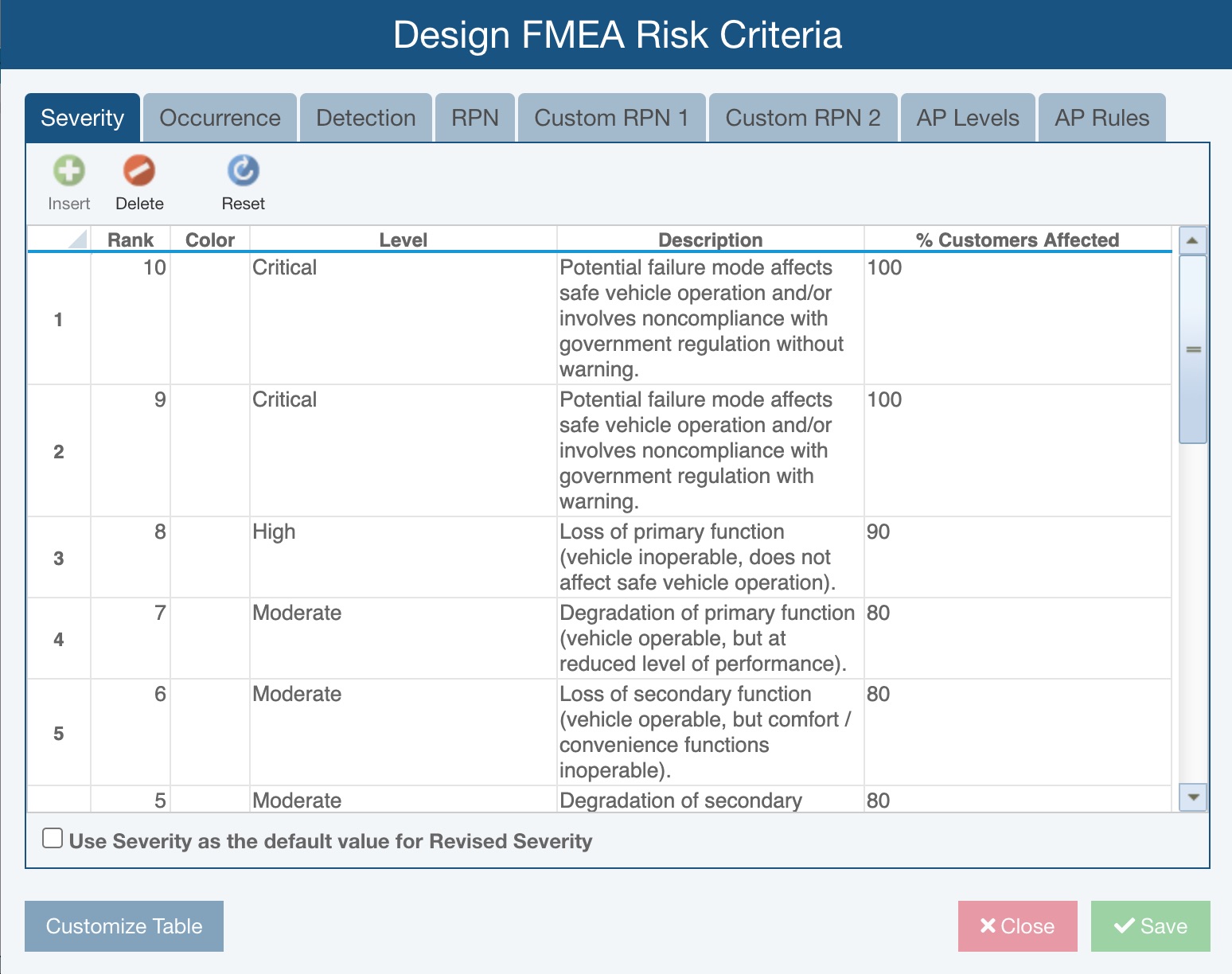Select the RPN tab
This screenshot has height=974, width=1232.
(474, 118)
